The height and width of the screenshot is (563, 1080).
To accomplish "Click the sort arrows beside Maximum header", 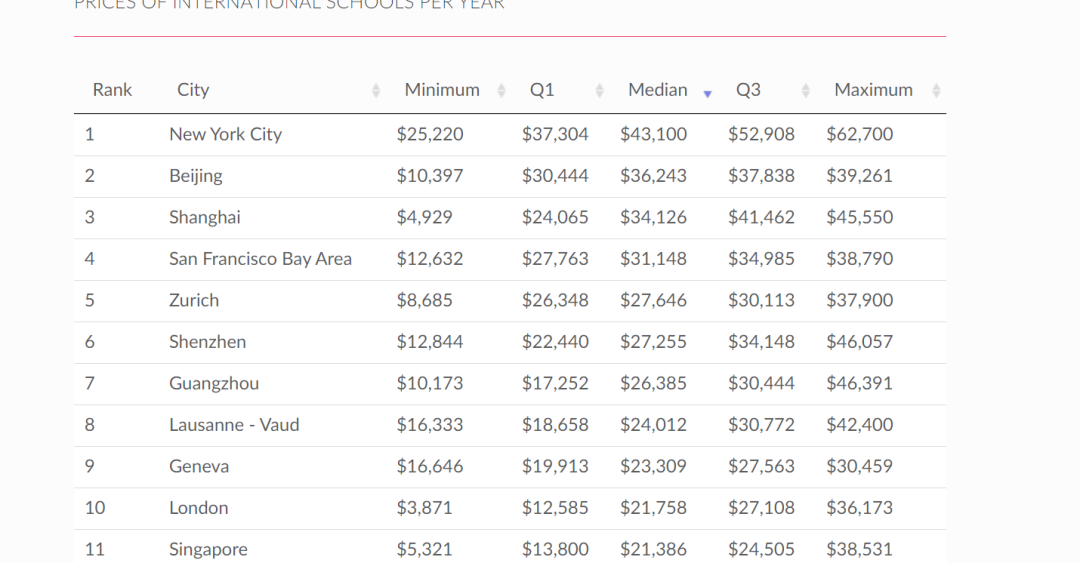I will (x=936, y=90).
